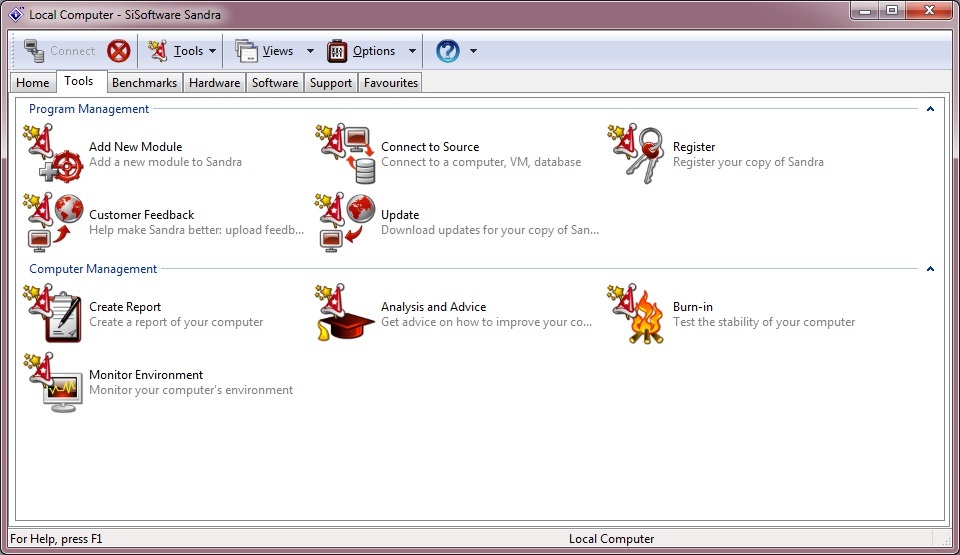Switch to the Home tab

[x=32, y=83]
